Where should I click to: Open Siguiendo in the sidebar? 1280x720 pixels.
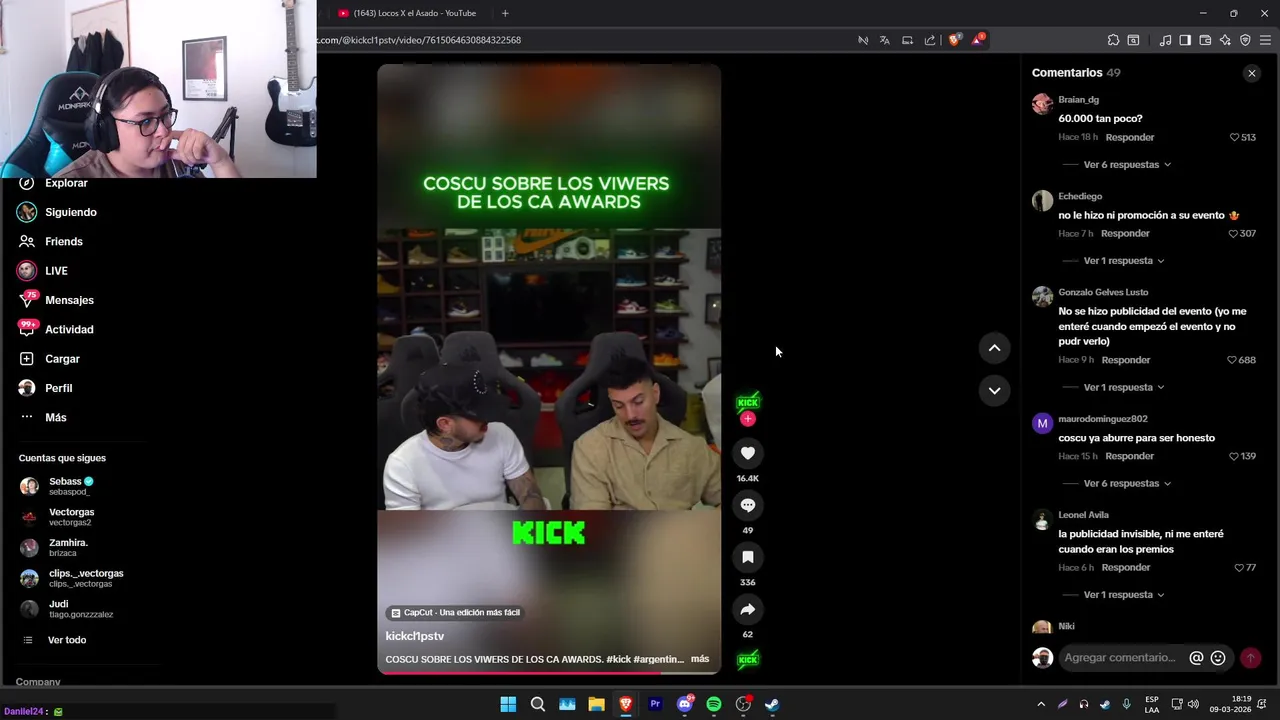[70, 212]
